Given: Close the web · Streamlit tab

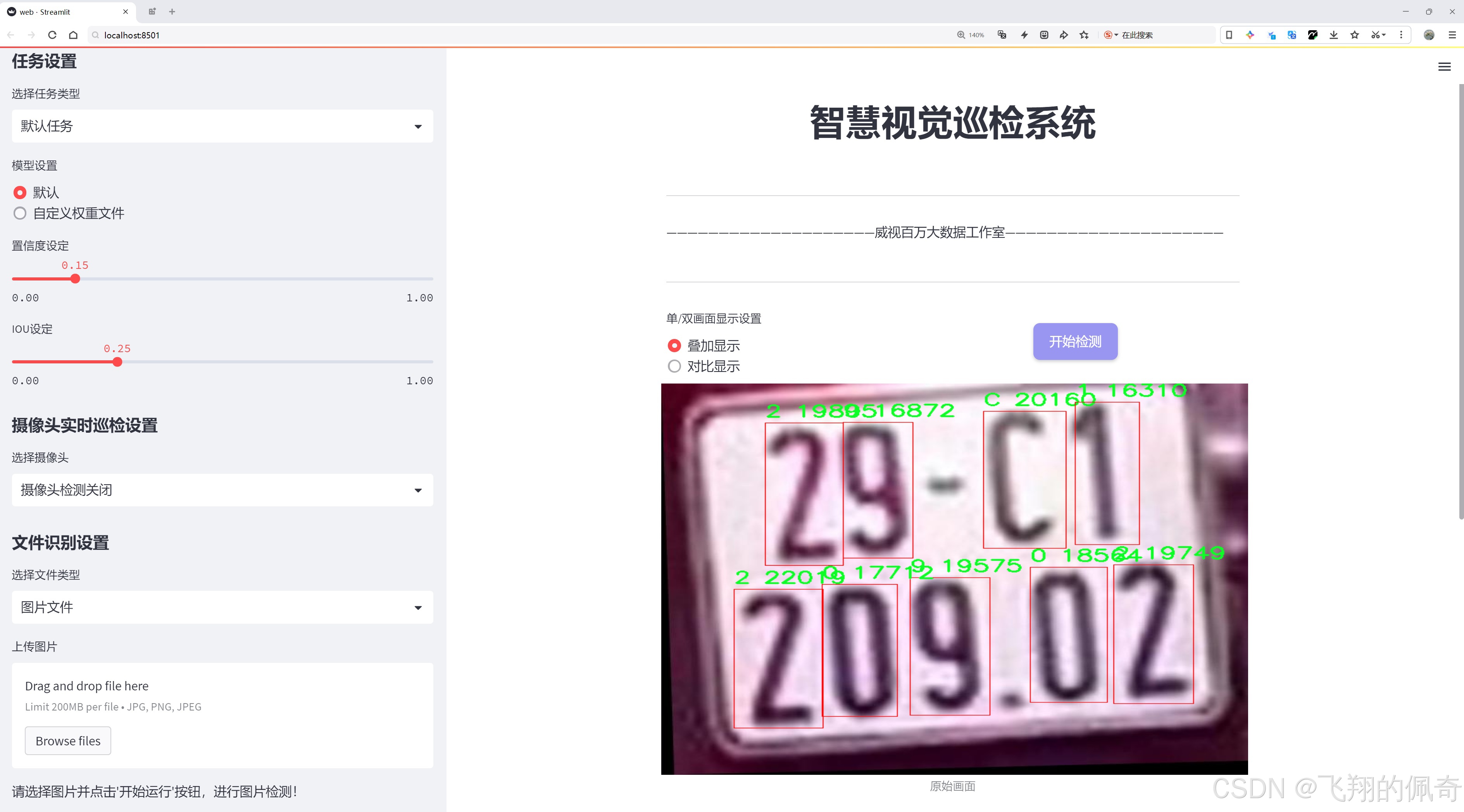Looking at the screenshot, I should pos(126,11).
